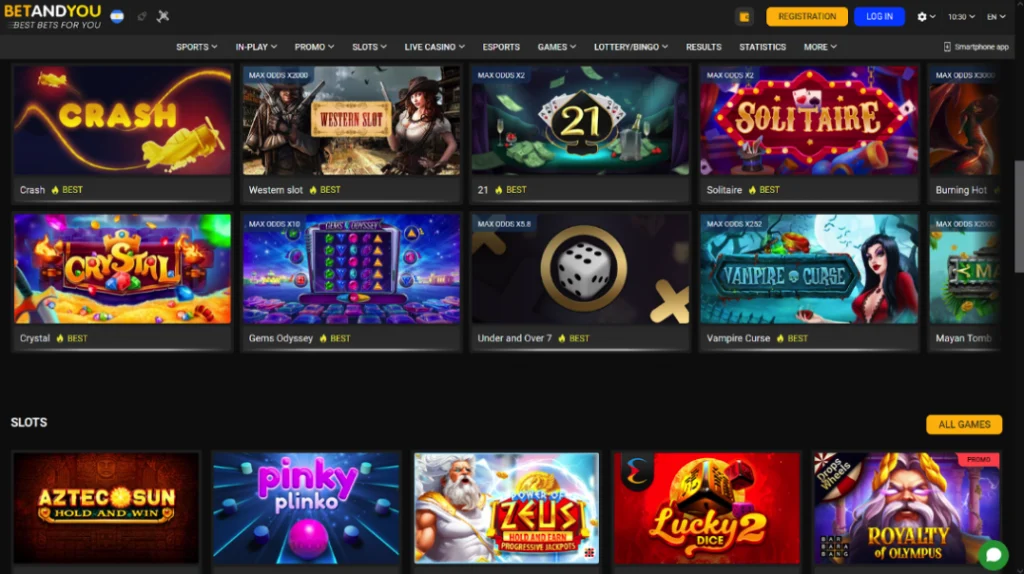
Task: Click the airplane icon in the header
Action: 163,16
